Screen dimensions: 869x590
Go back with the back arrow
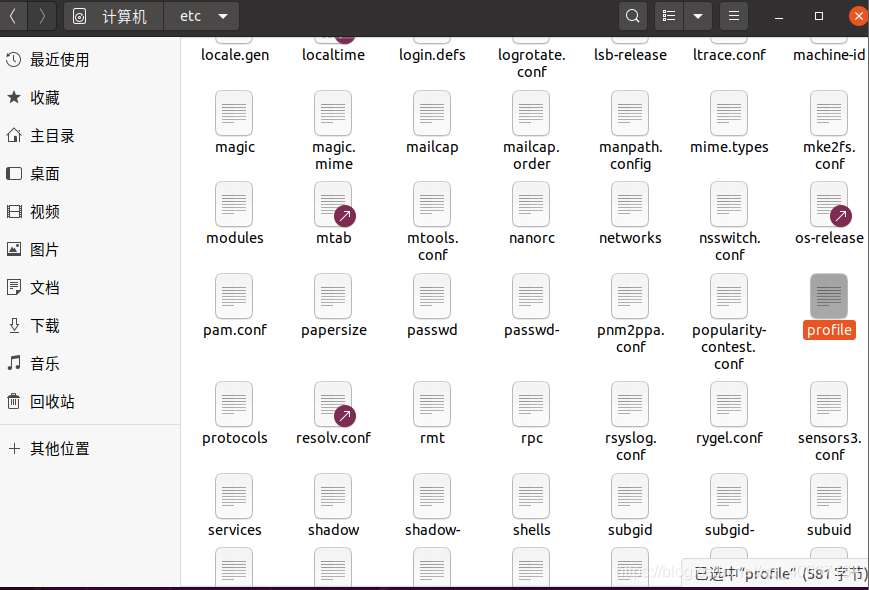pos(13,16)
